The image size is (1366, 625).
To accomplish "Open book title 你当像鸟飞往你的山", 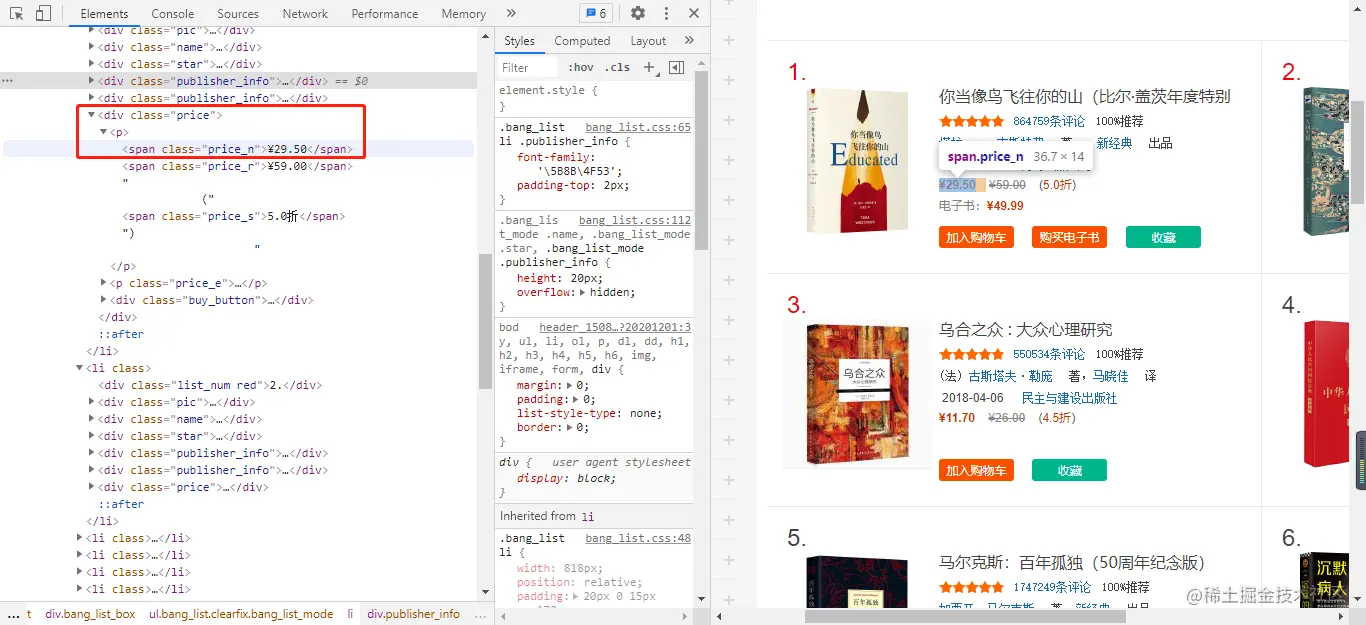I will pos(1084,96).
